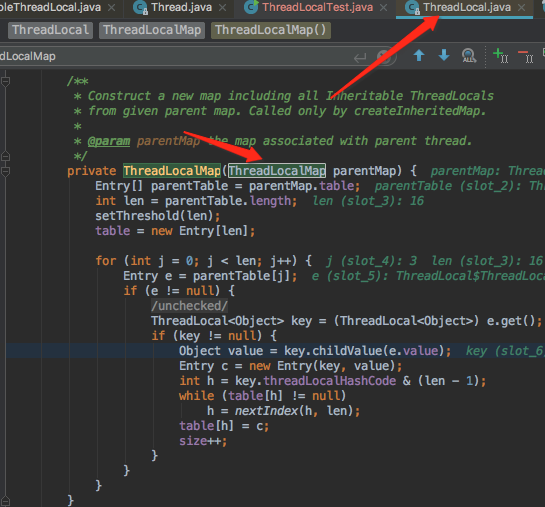Click 'threadLocalHashCode' field reference
Screen dimensions: 545x507
click(x=330, y=381)
